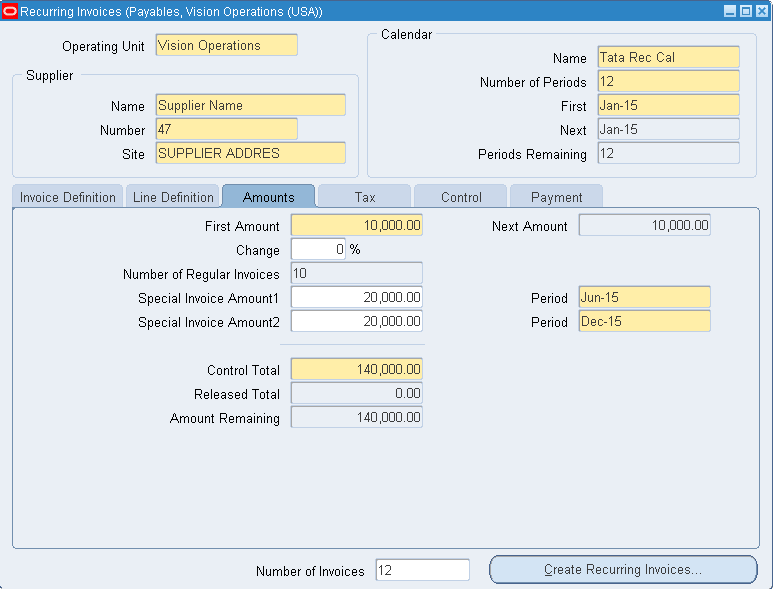Open the Line Definition tab

point(173,197)
